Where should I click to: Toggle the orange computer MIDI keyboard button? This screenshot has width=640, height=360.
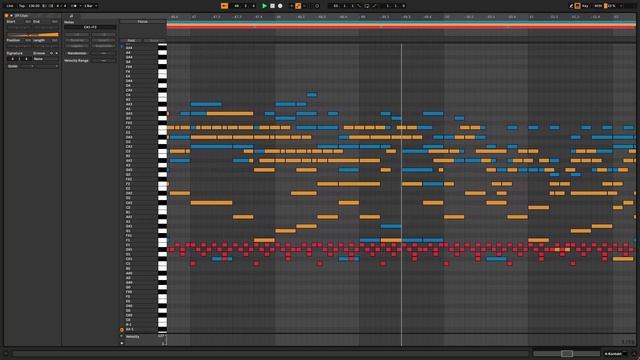pos(578,6)
